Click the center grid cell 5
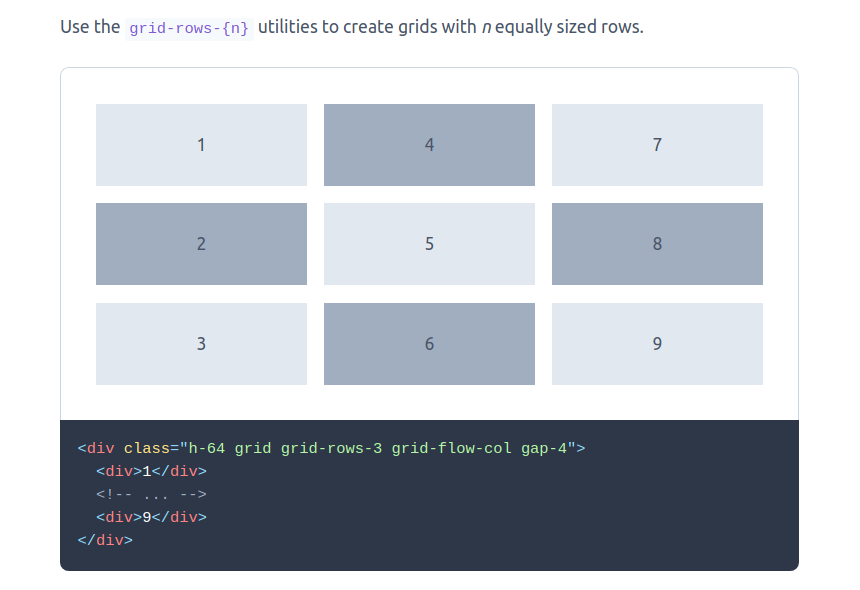This screenshot has width=860, height=590. pos(429,244)
